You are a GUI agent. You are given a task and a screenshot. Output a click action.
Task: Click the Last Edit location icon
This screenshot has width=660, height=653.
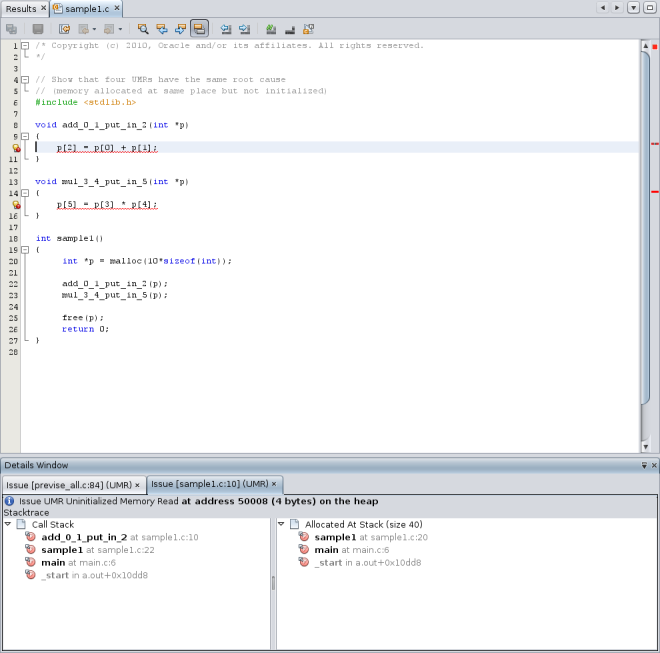(64, 29)
